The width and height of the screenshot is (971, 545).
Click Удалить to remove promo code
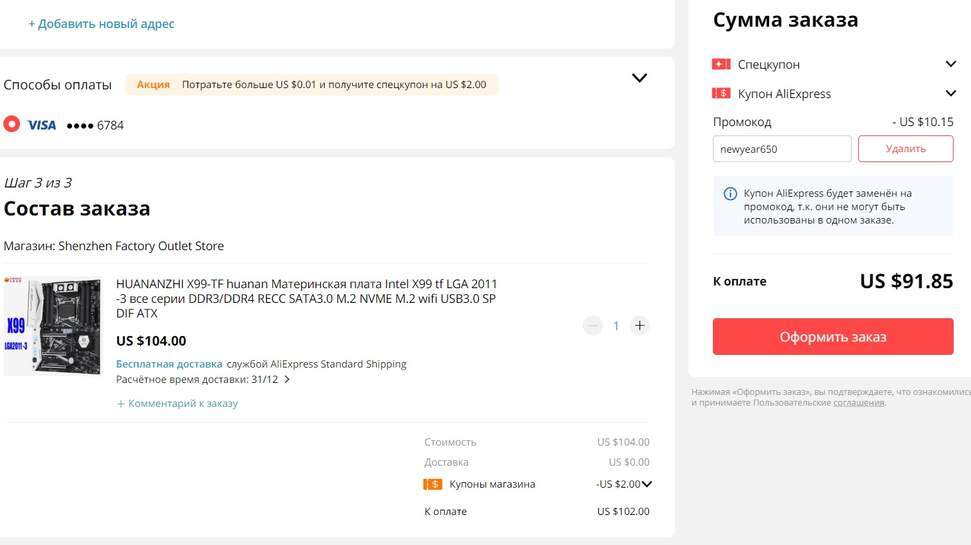click(905, 149)
